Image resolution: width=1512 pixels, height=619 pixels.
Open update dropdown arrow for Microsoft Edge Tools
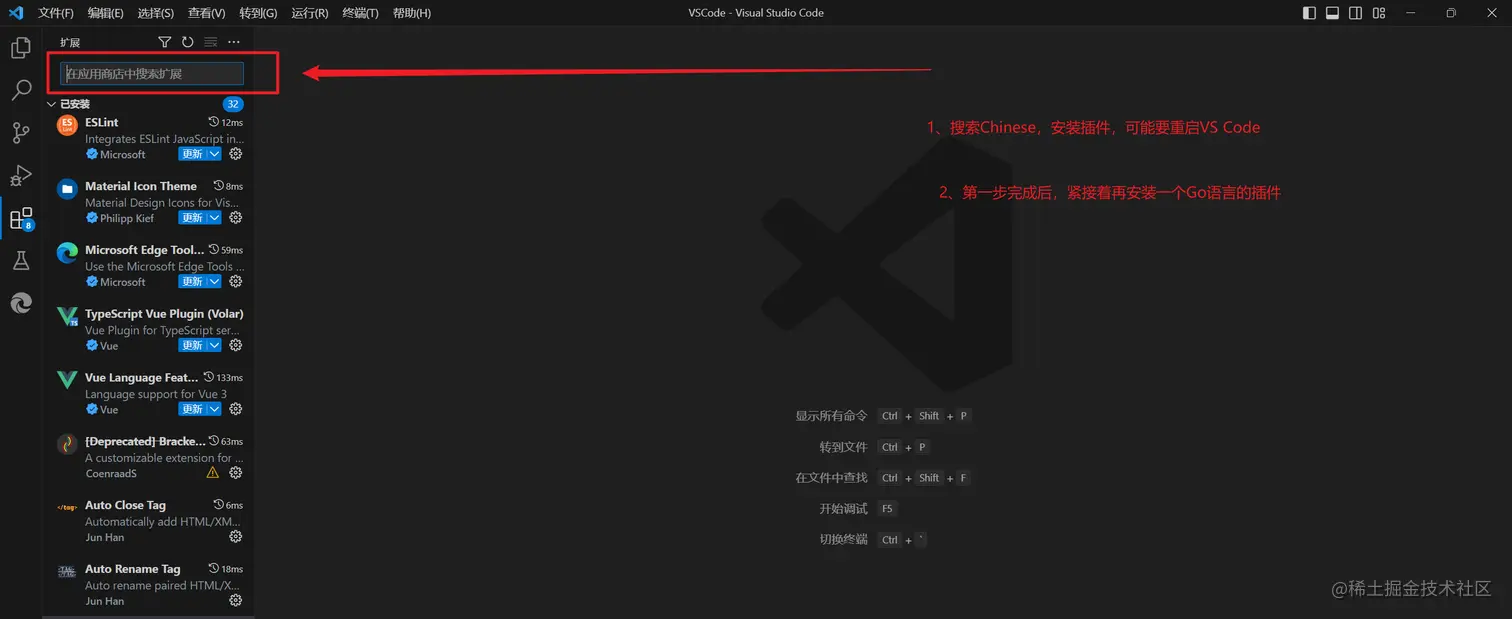215,281
